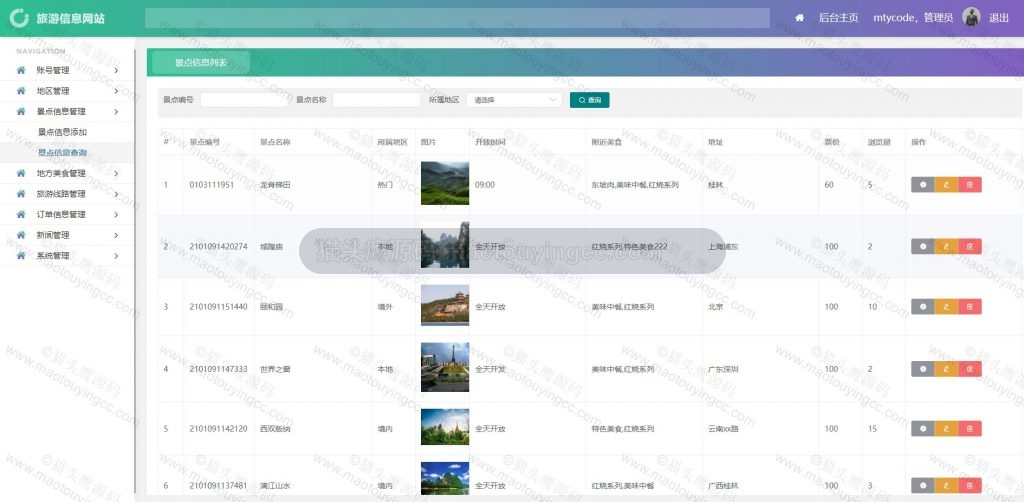Click the site logo icon

tap(20, 18)
